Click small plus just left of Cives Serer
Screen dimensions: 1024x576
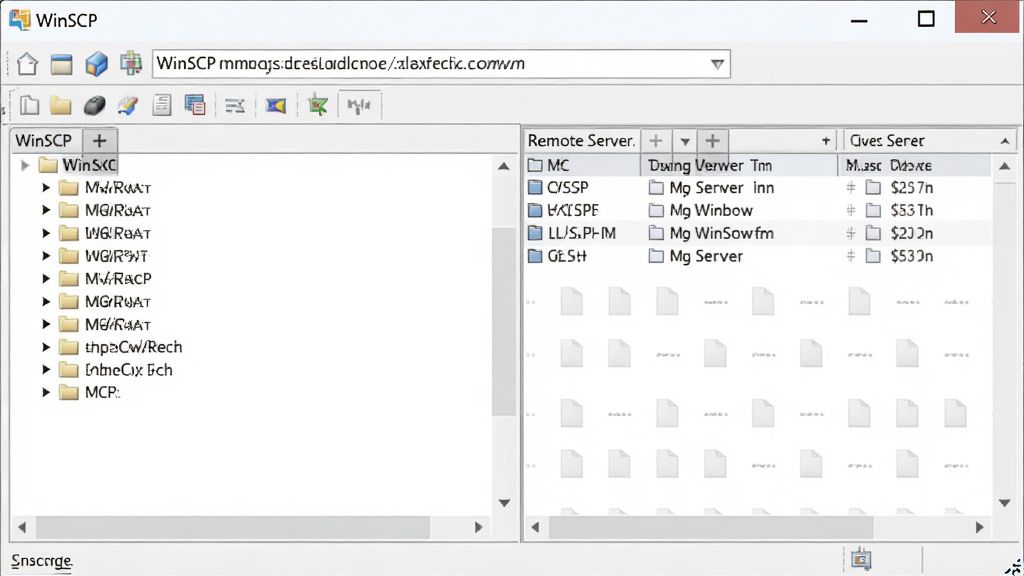point(826,140)
